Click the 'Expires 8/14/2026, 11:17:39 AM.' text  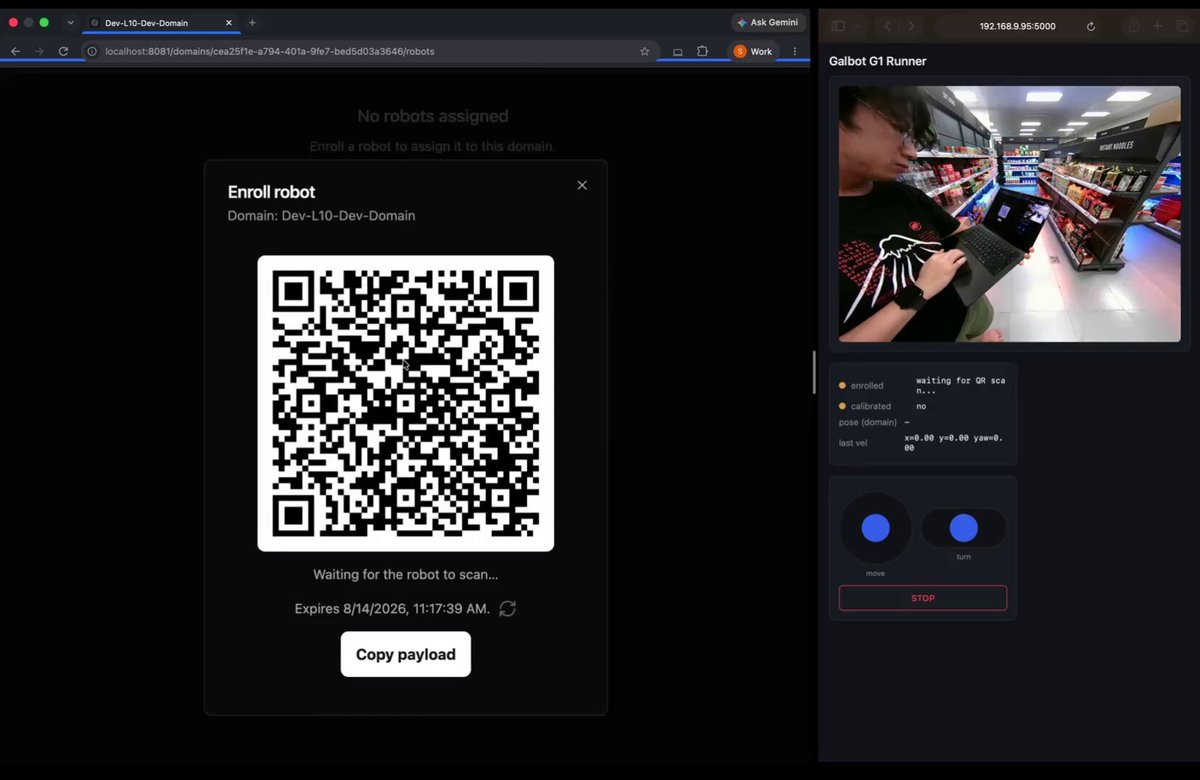pyautogui.click(x=392, y=608)
